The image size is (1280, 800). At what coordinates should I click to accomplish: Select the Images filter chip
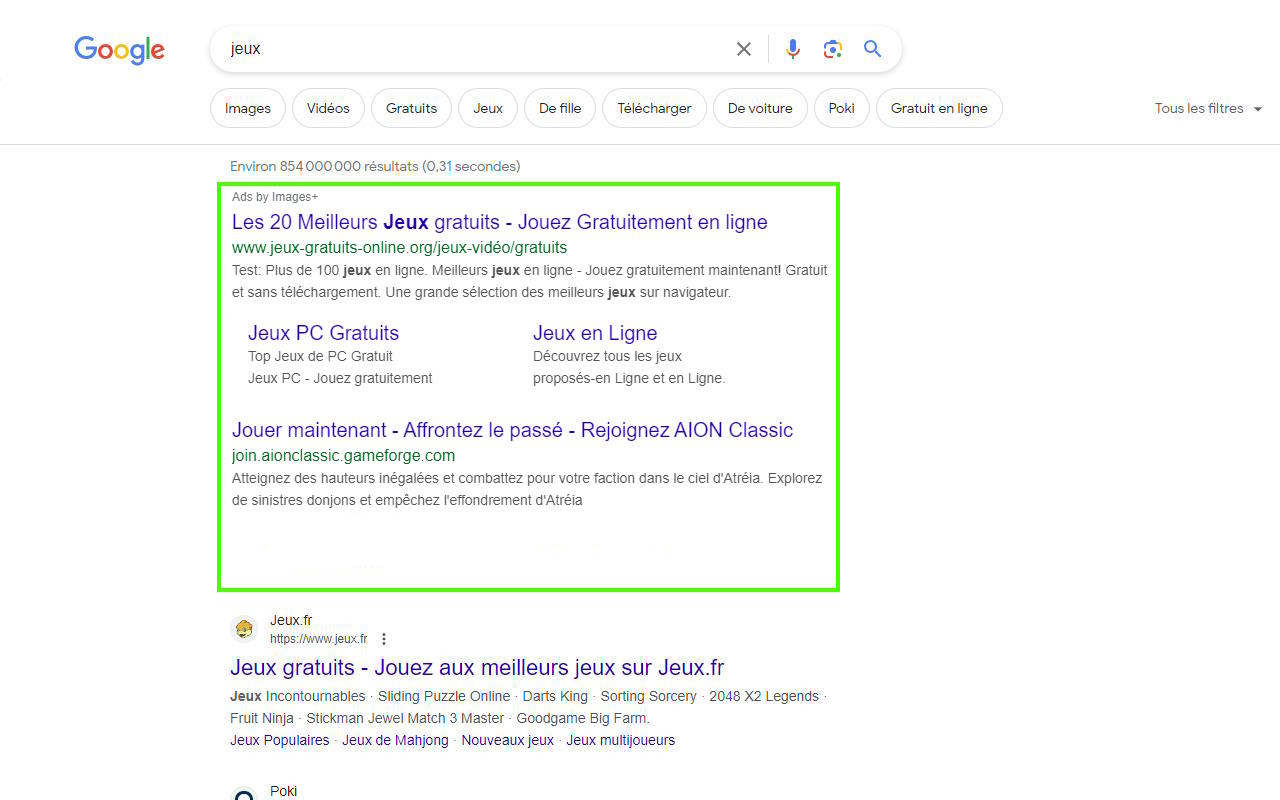tap(248, 108)
